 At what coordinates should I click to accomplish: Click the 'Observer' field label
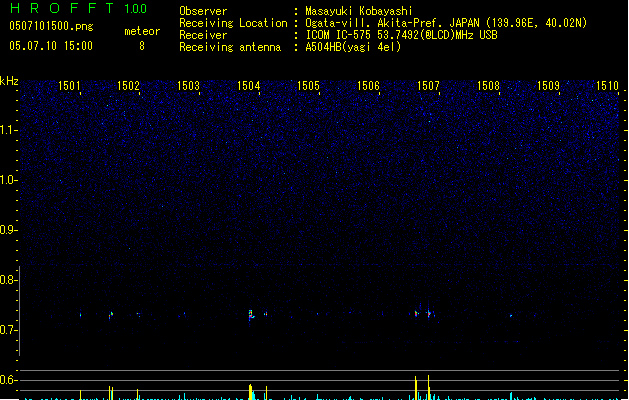(x=203, y=11)
